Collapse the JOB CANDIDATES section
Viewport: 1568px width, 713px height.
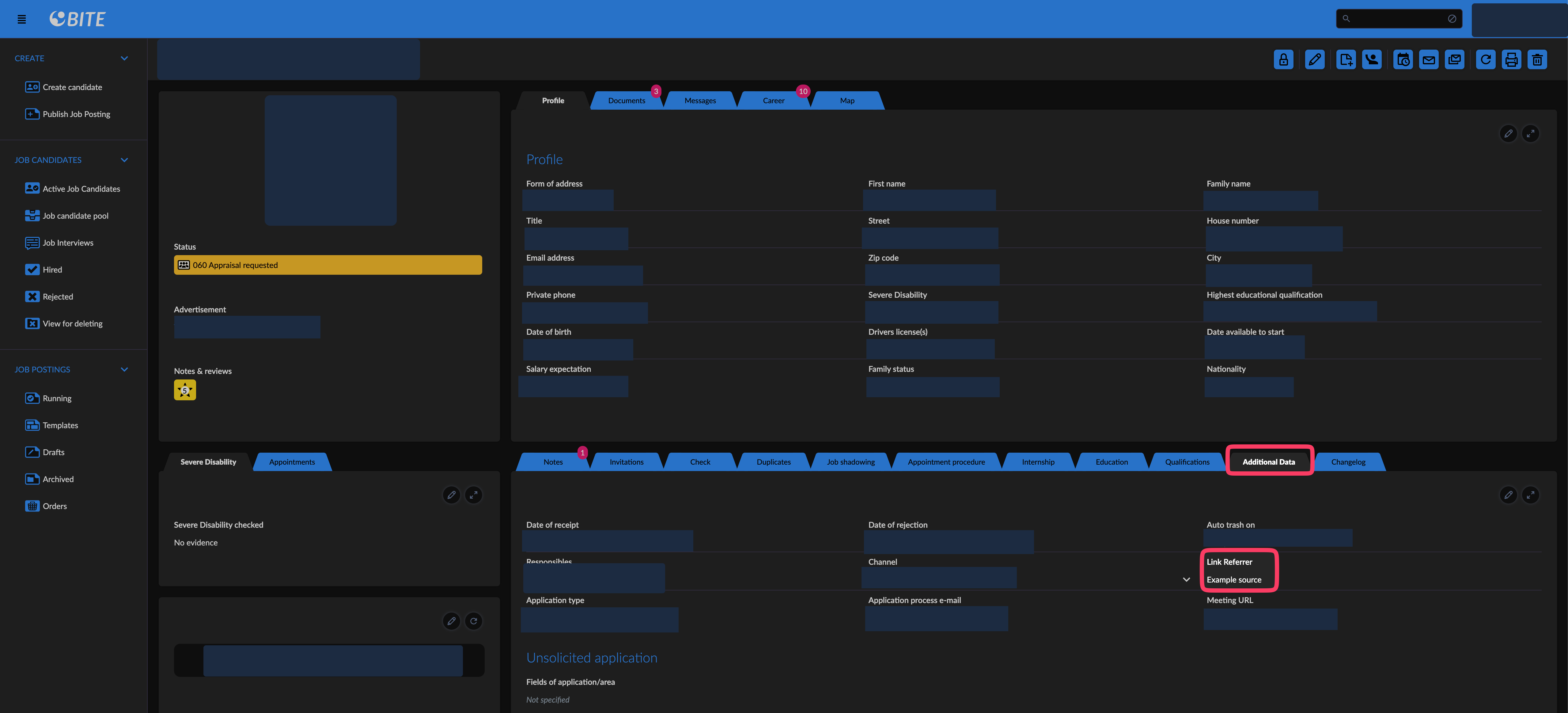coord(124,160)
